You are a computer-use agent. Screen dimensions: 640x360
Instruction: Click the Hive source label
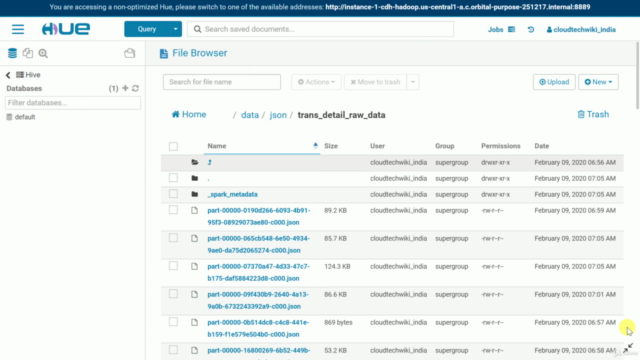tap(33, 75)
